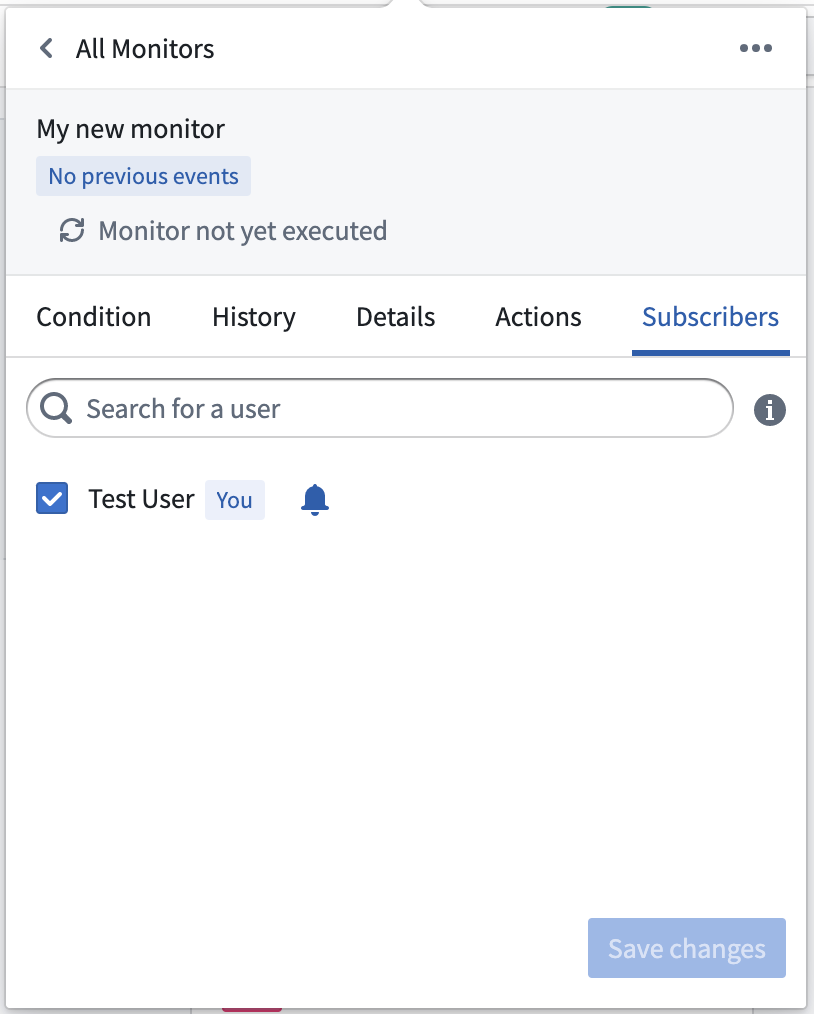Click the magnifier icon in the user search
This screenshot has height=1014, width=814.
56,409
